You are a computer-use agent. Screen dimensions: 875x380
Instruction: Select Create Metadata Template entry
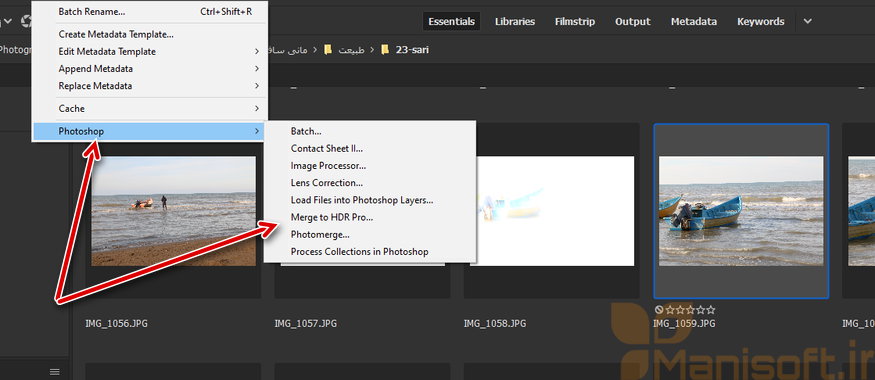(150, 34)
